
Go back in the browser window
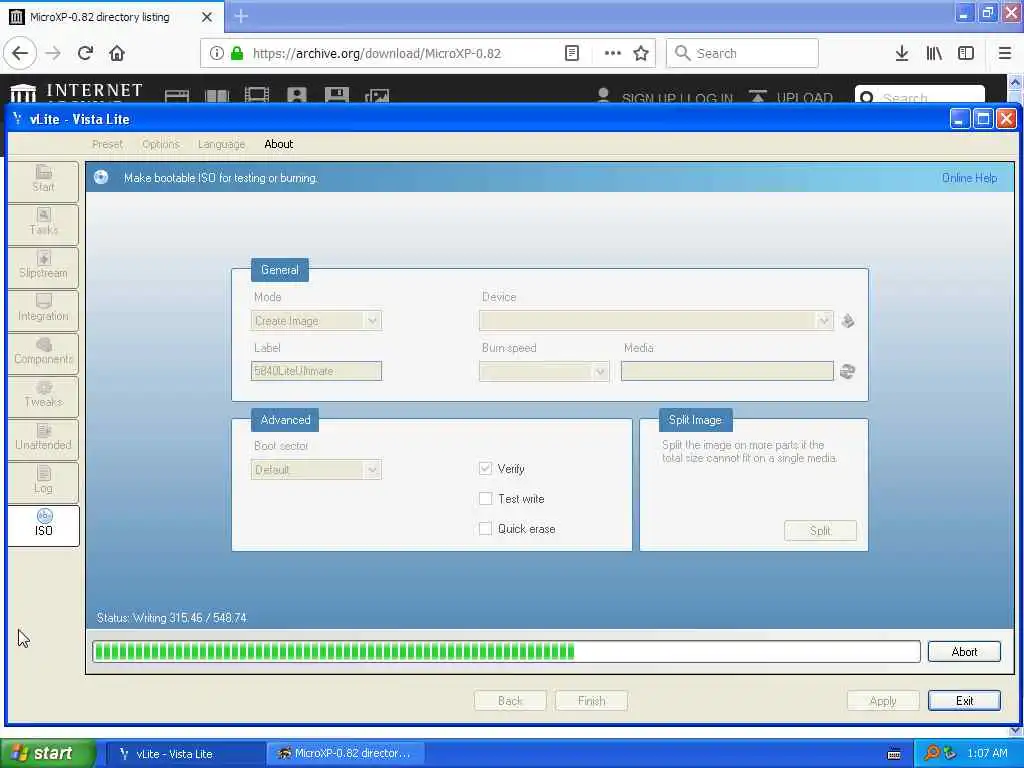(x=20, y=54)
